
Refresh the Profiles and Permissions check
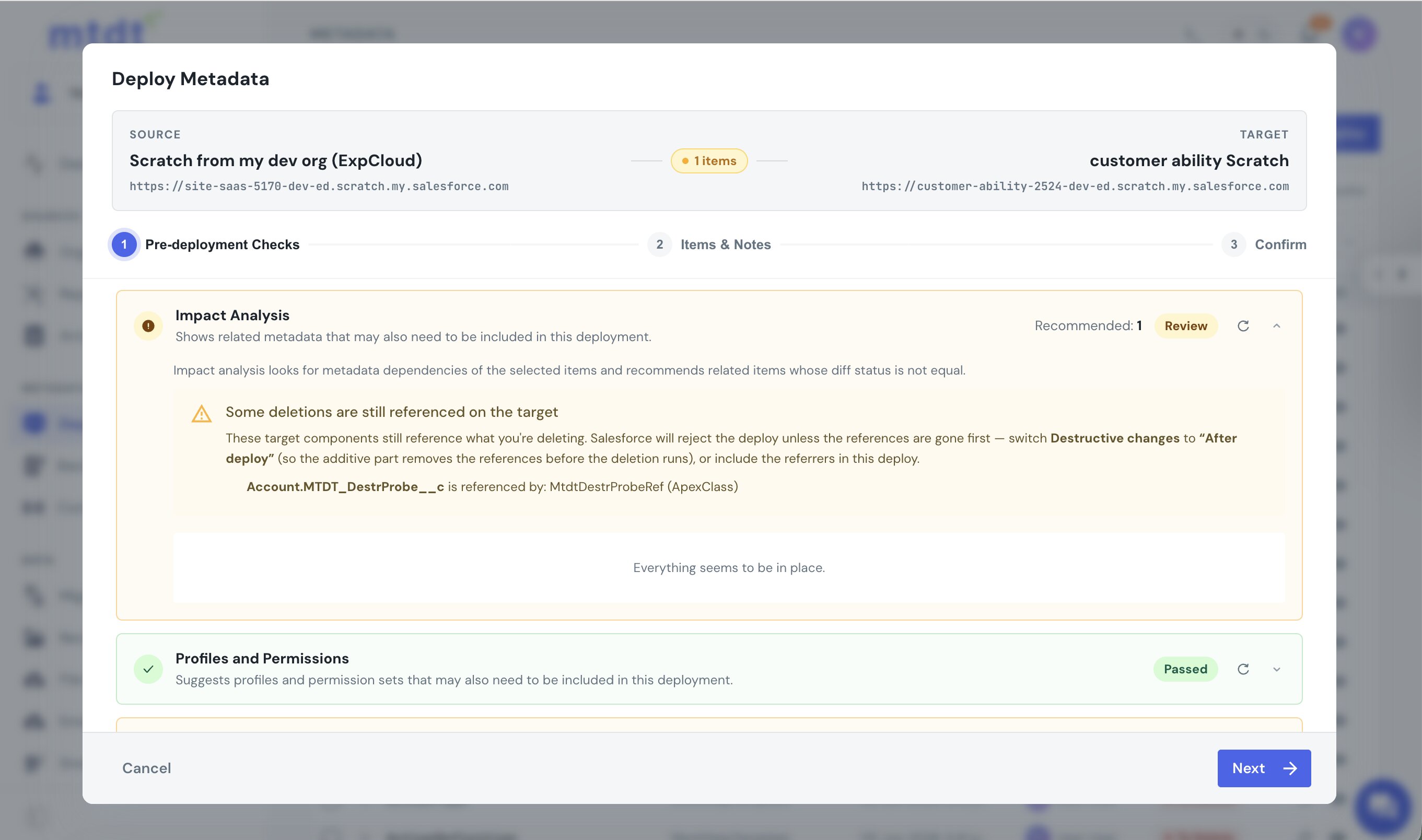point(1243,669)
